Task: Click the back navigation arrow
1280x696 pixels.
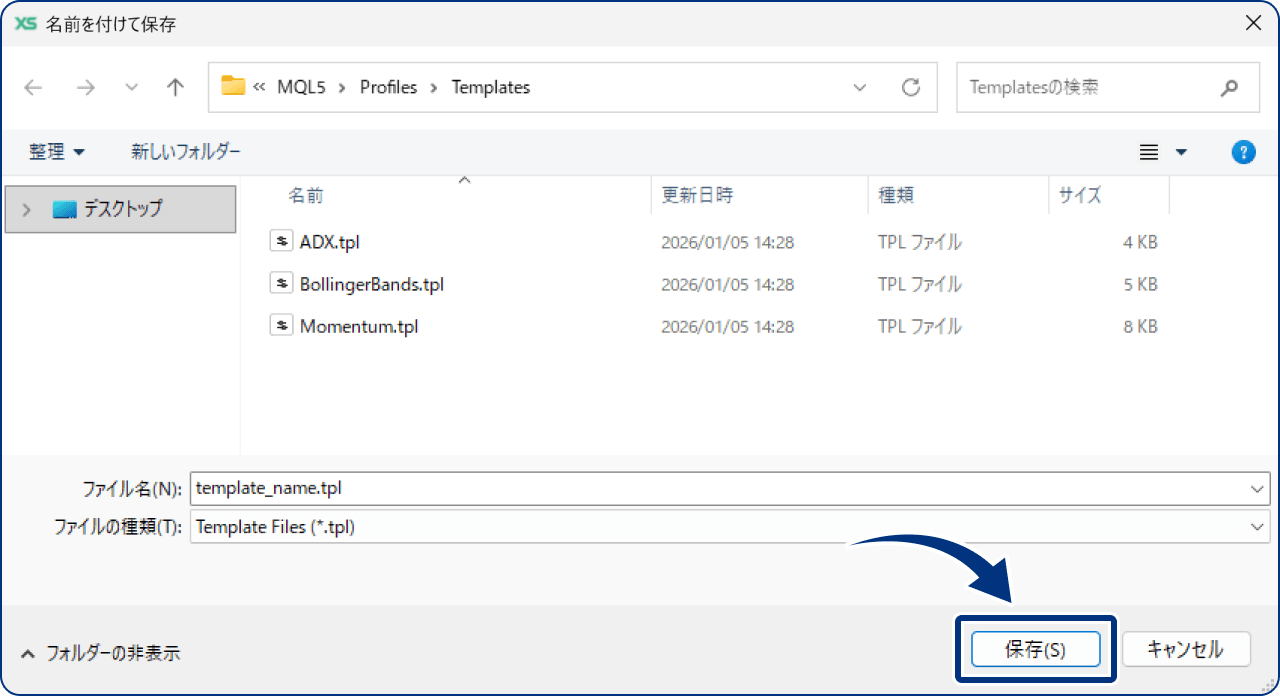Action: click(34, 88)
